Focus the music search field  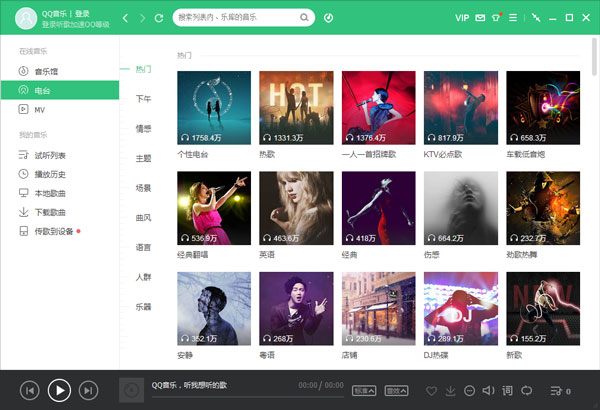(x=243, y=18)
